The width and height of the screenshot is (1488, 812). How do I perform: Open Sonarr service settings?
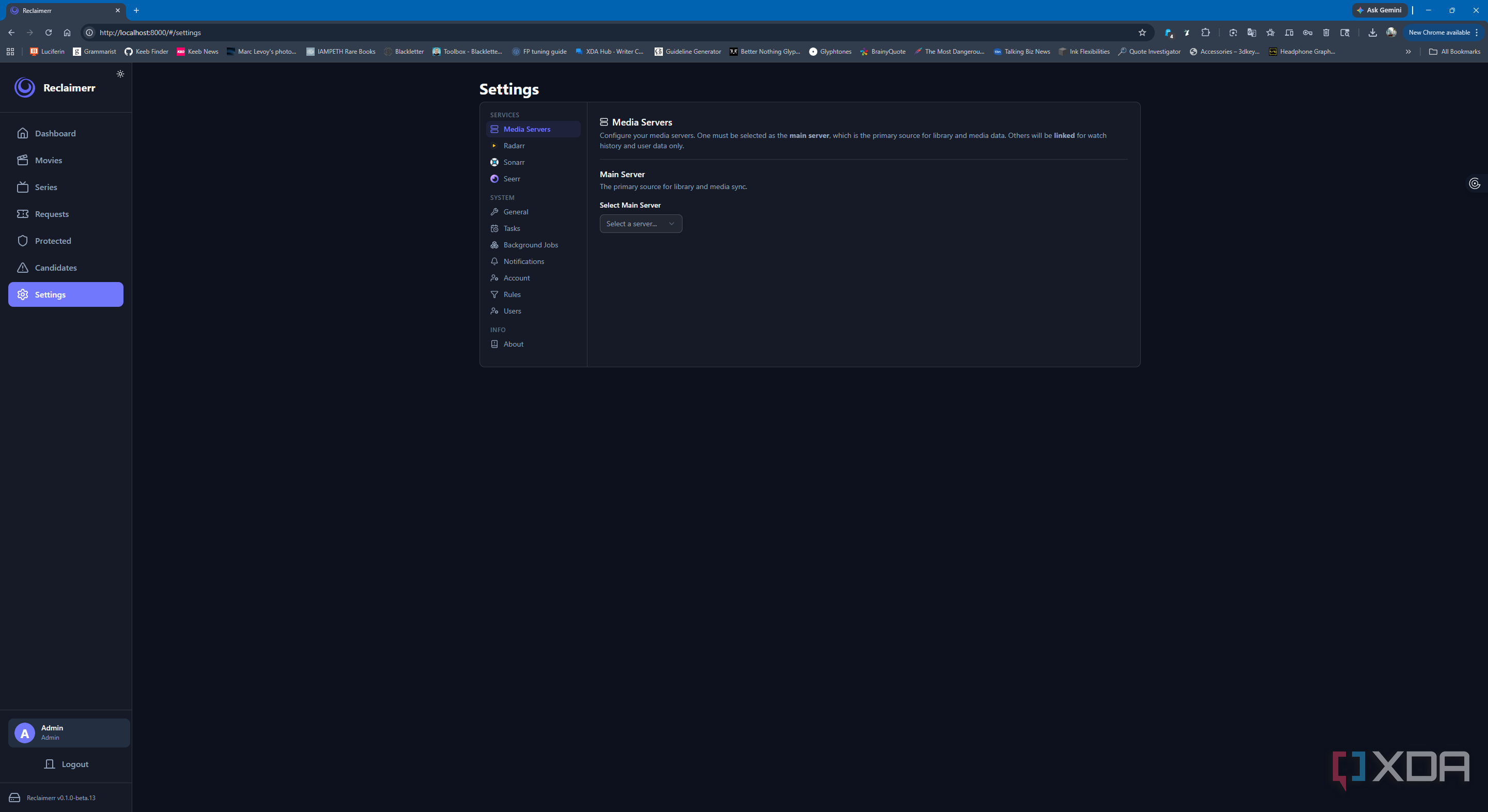click(533, 162)
